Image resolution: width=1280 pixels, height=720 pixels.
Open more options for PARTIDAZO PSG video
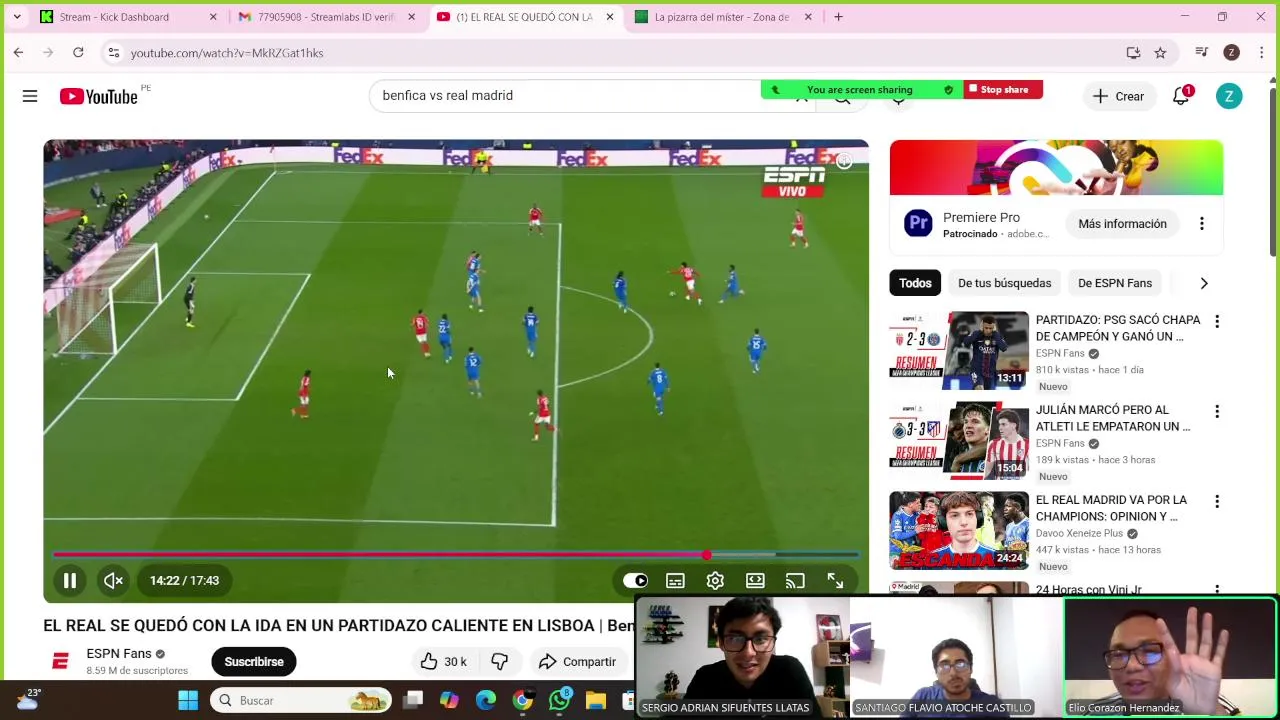coord(1217,321)
